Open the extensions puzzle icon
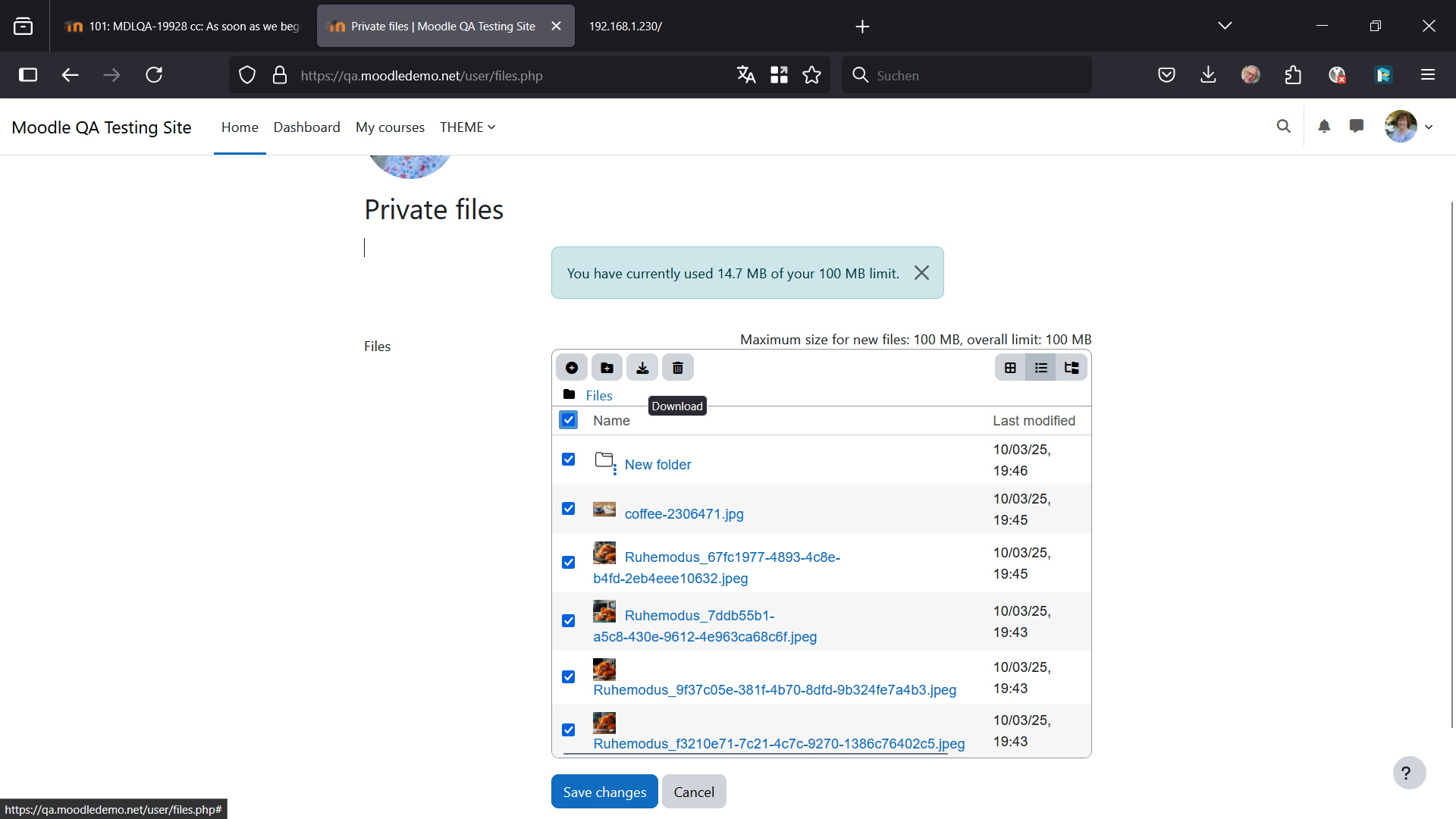The height and width of the screenshot is (819, 1456). pos(1293,75)
